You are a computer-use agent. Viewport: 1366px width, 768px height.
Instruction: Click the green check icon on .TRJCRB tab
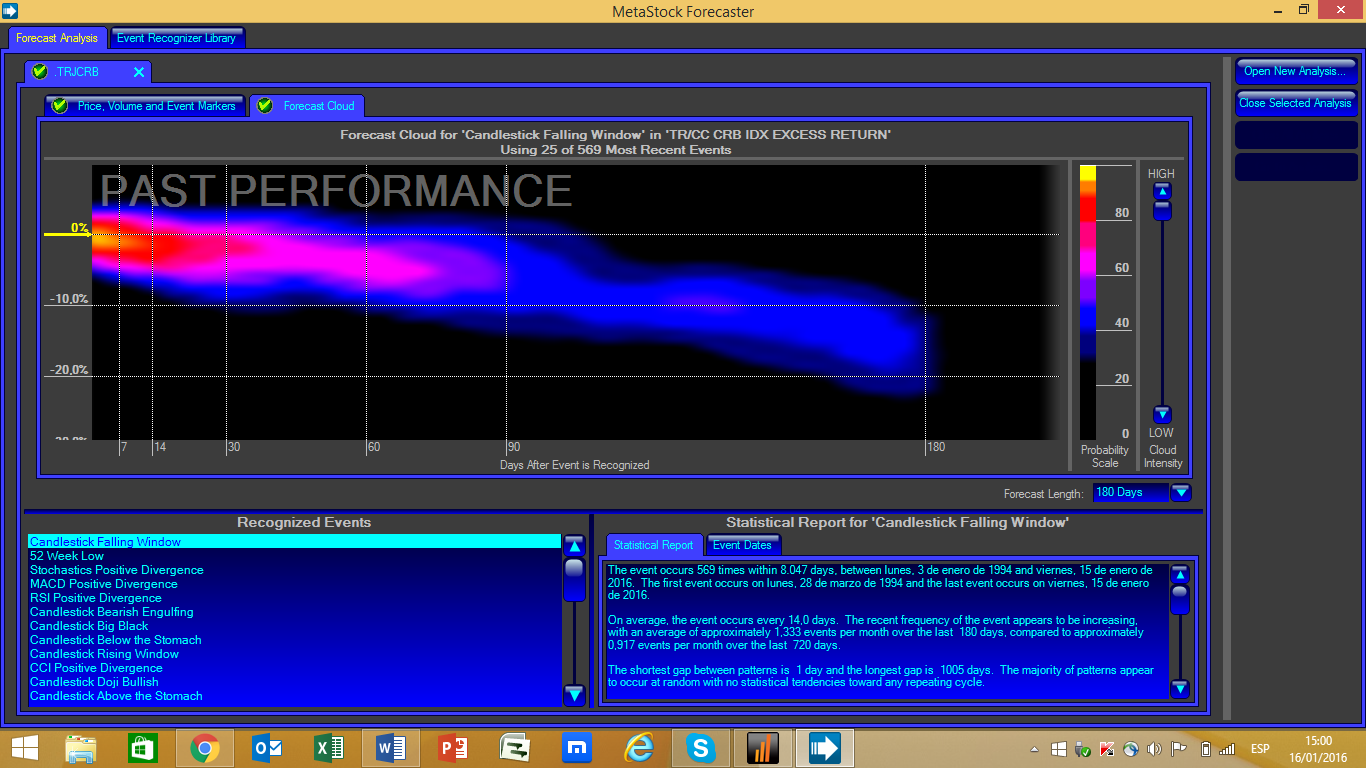click(x=40, y=72)
